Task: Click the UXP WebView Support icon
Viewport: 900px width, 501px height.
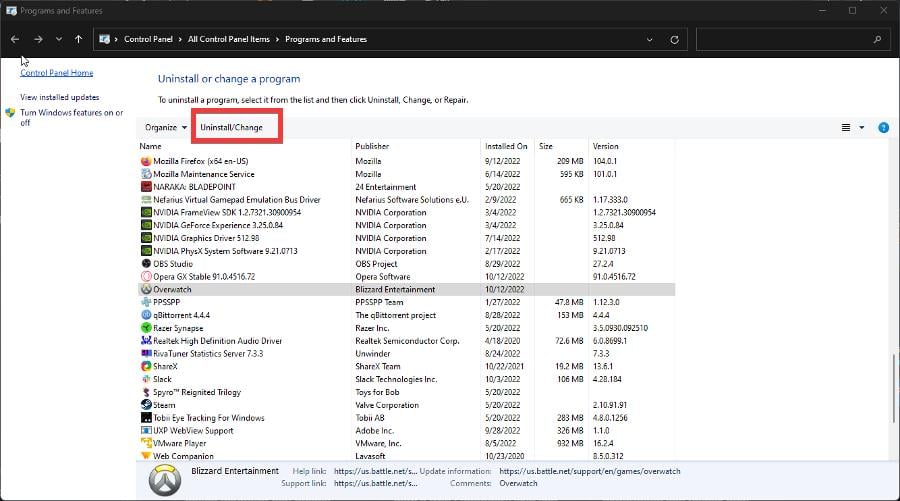Action: [146, 430]
